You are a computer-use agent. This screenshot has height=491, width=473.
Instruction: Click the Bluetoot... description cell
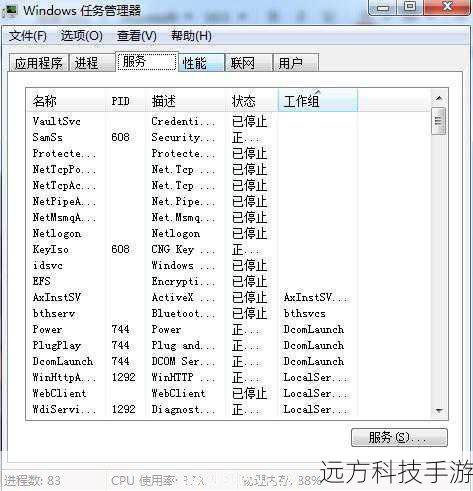[183, 313]
